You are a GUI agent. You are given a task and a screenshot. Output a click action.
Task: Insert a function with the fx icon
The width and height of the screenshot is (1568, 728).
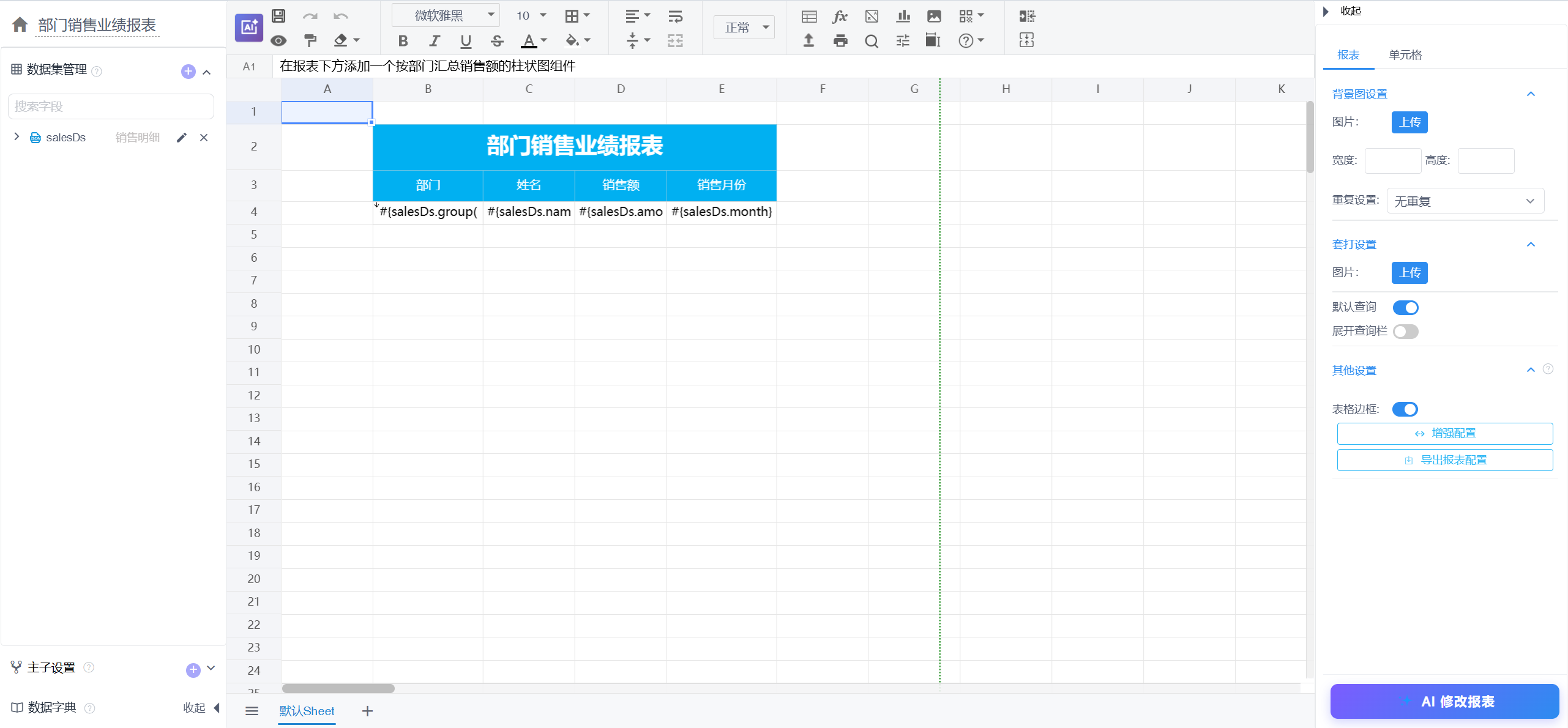tap(840, 16)
